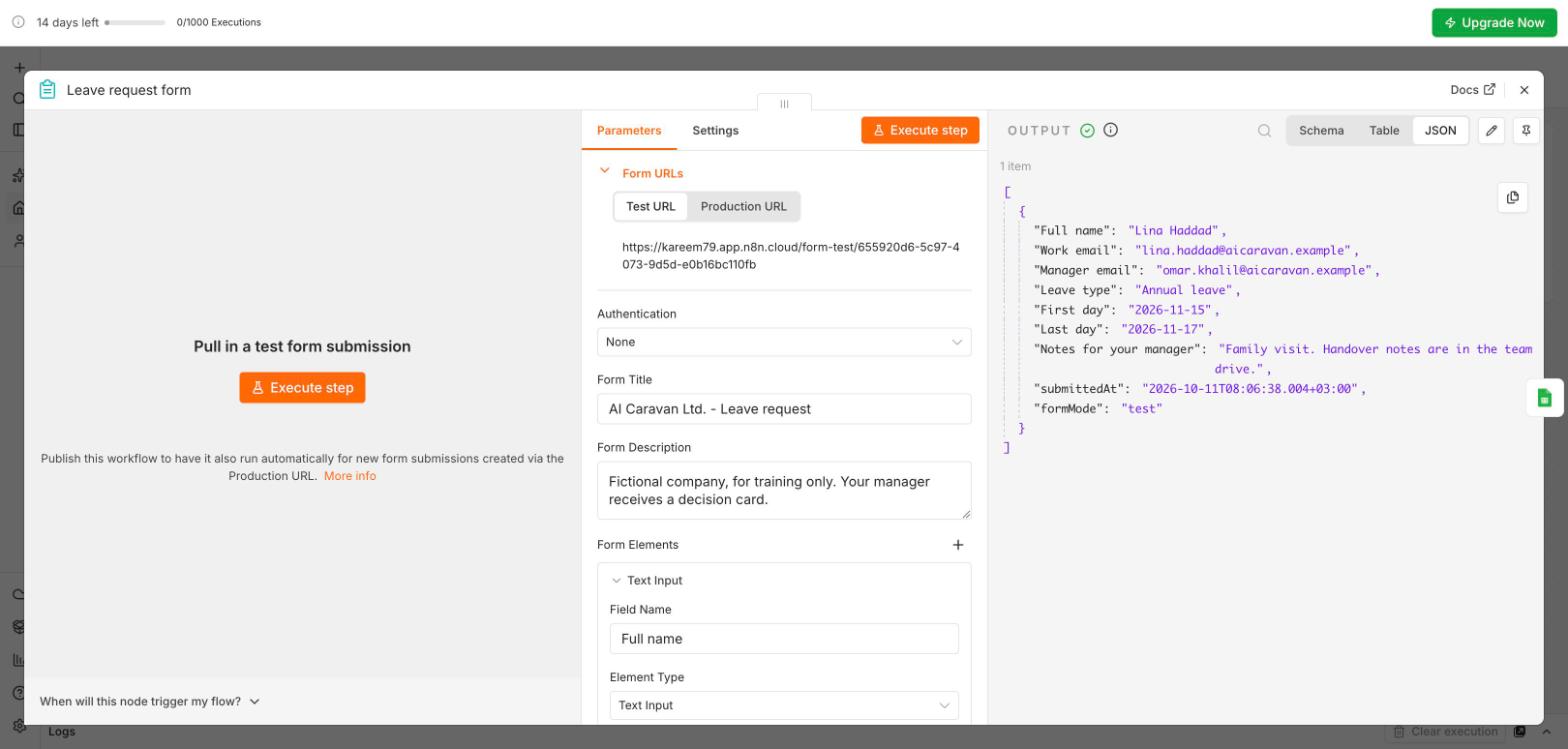Open the Element Type dropdown
This screenshot has width=1568, height=749.
coord(784,705)
